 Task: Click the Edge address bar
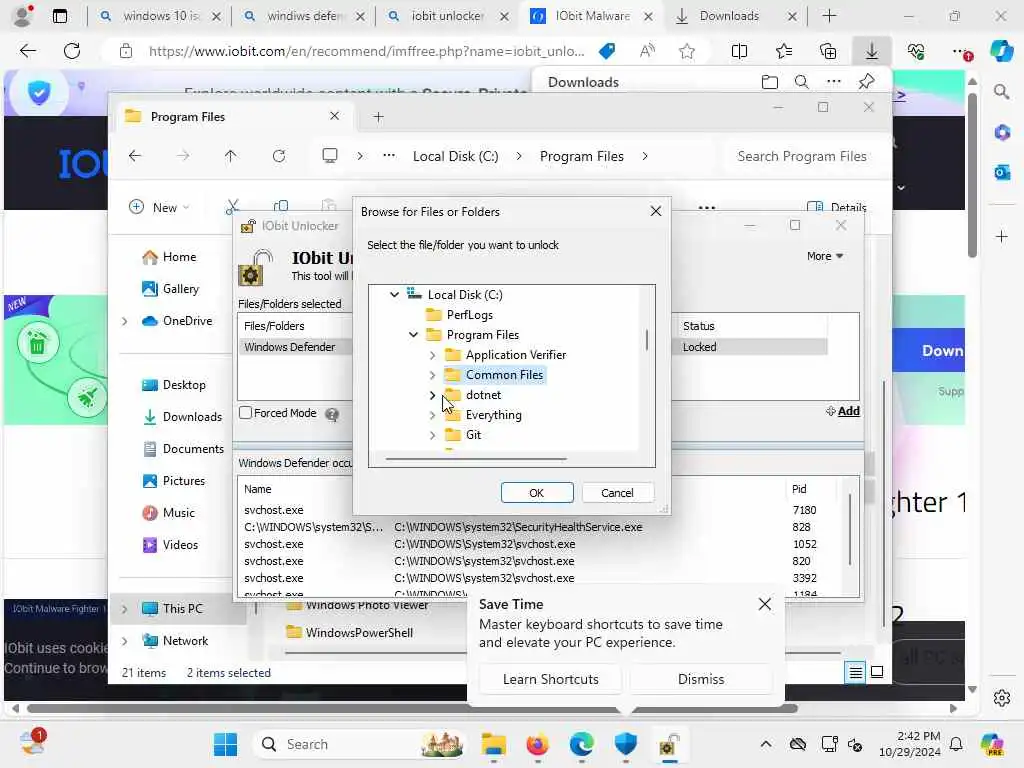pos(366,51)
